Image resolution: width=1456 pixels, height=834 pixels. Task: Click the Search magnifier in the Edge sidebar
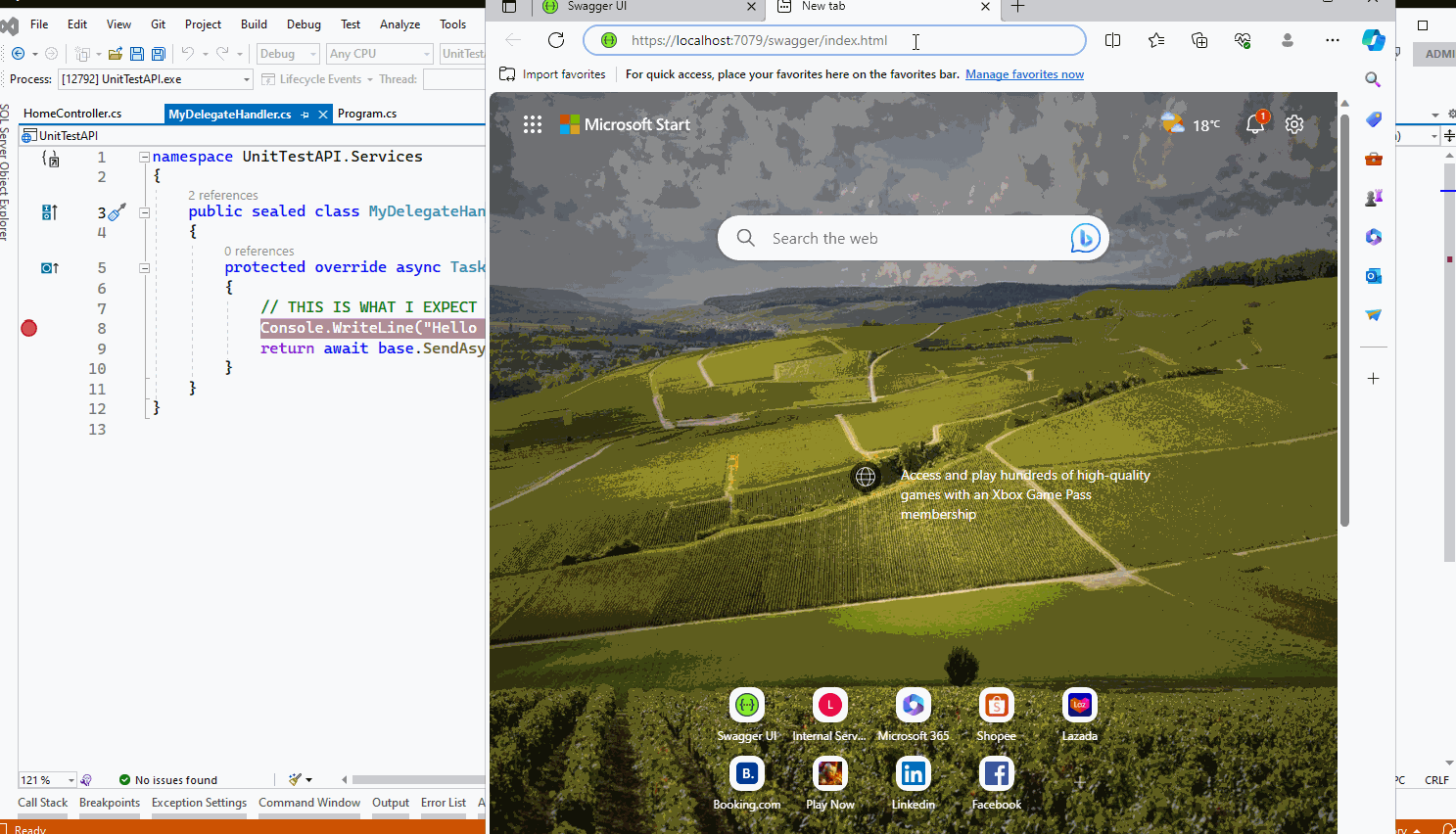[1374, 79]
